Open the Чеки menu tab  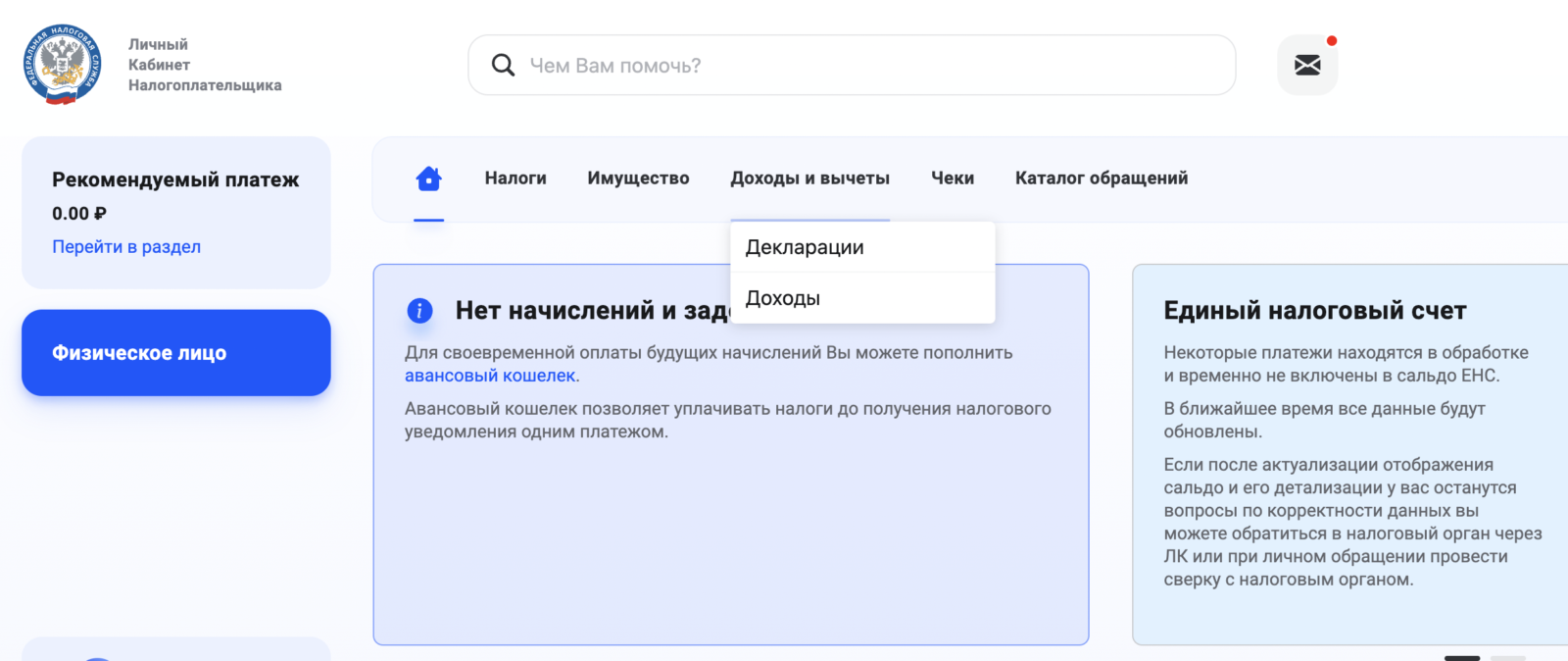(953, 178)
